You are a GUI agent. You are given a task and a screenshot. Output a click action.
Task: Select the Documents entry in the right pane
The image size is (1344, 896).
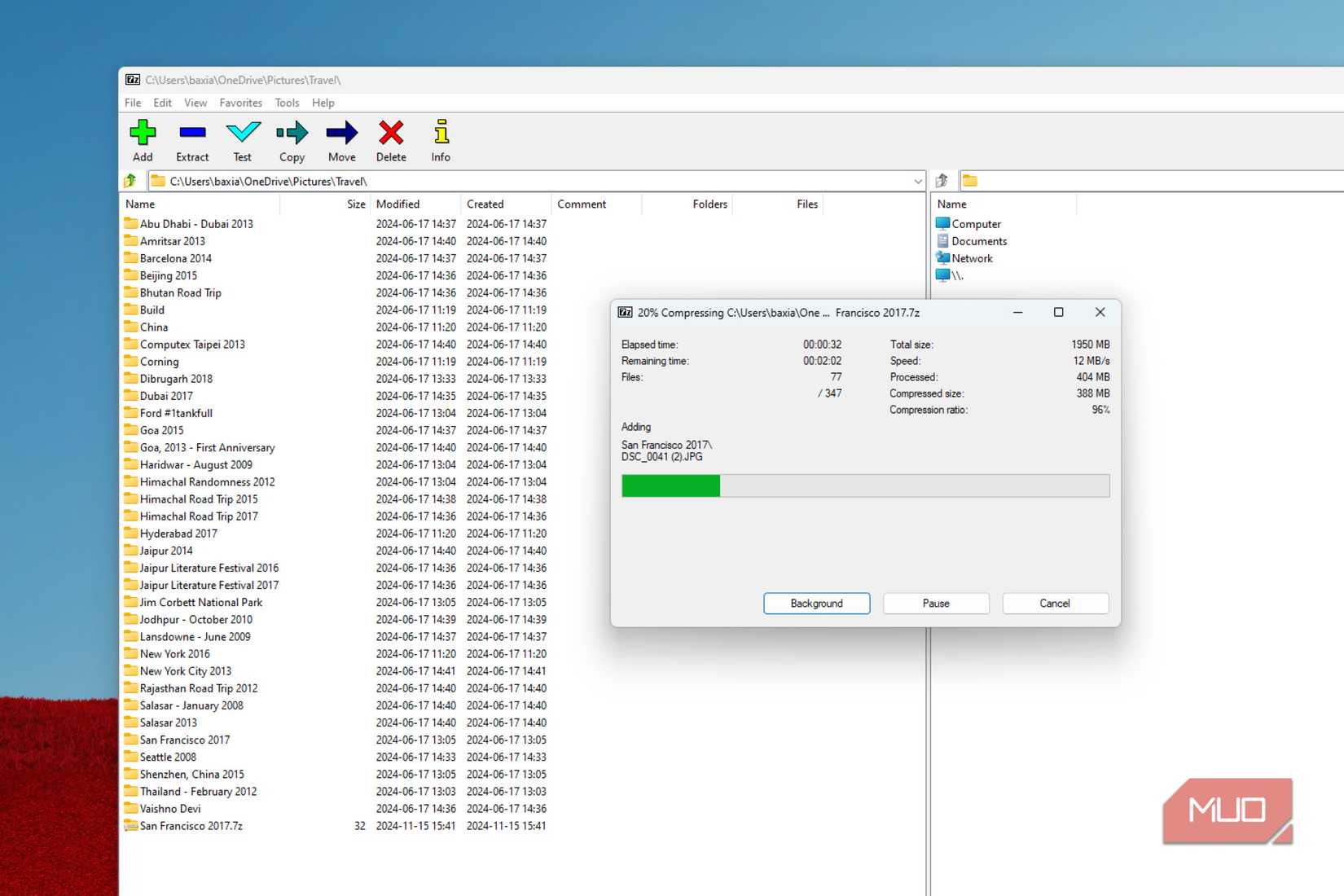click(980, 240)
